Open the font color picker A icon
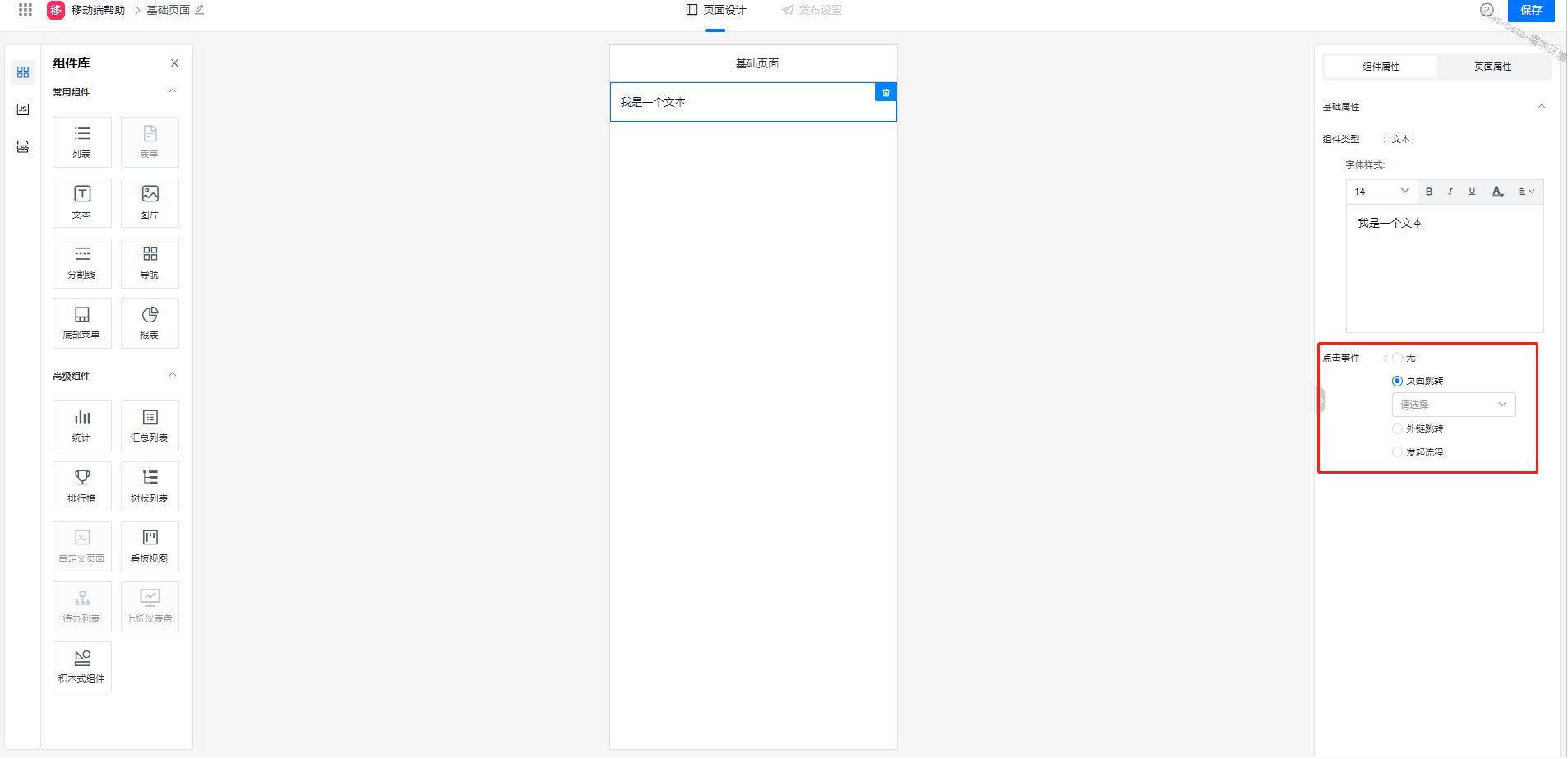 click(x=1498, y=192)
